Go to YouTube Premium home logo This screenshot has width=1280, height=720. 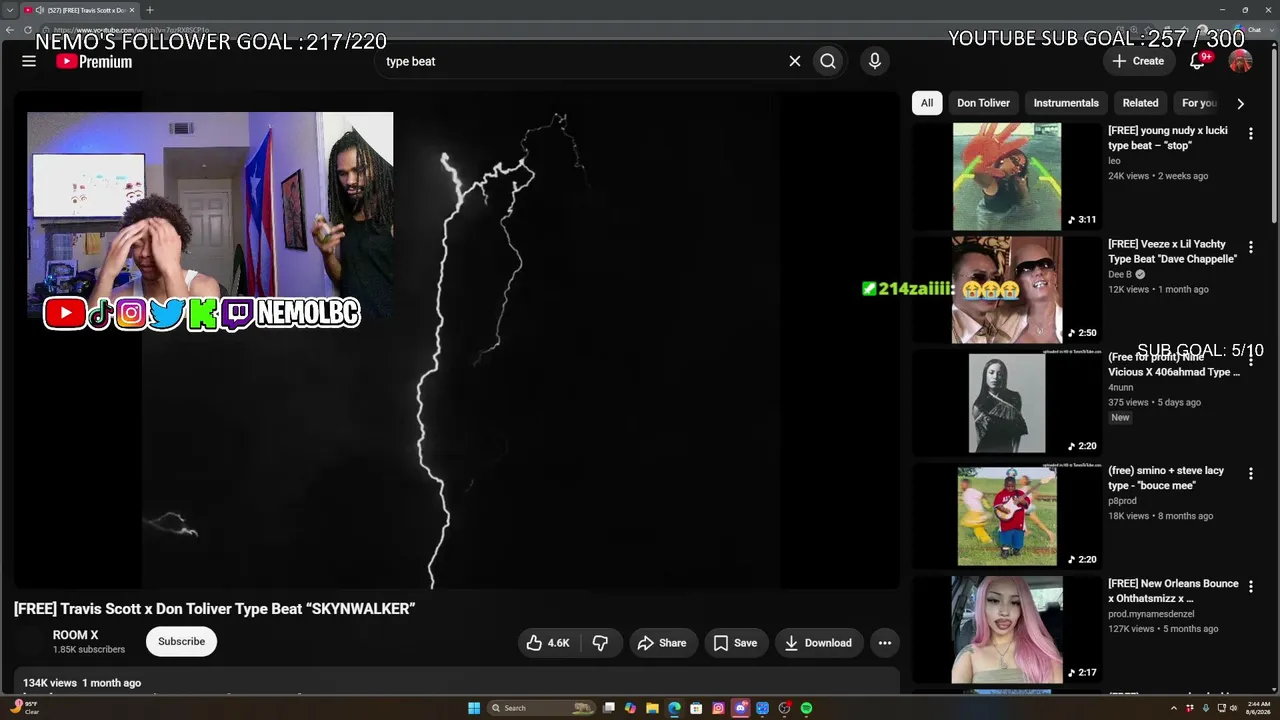(x=94, y=61)
